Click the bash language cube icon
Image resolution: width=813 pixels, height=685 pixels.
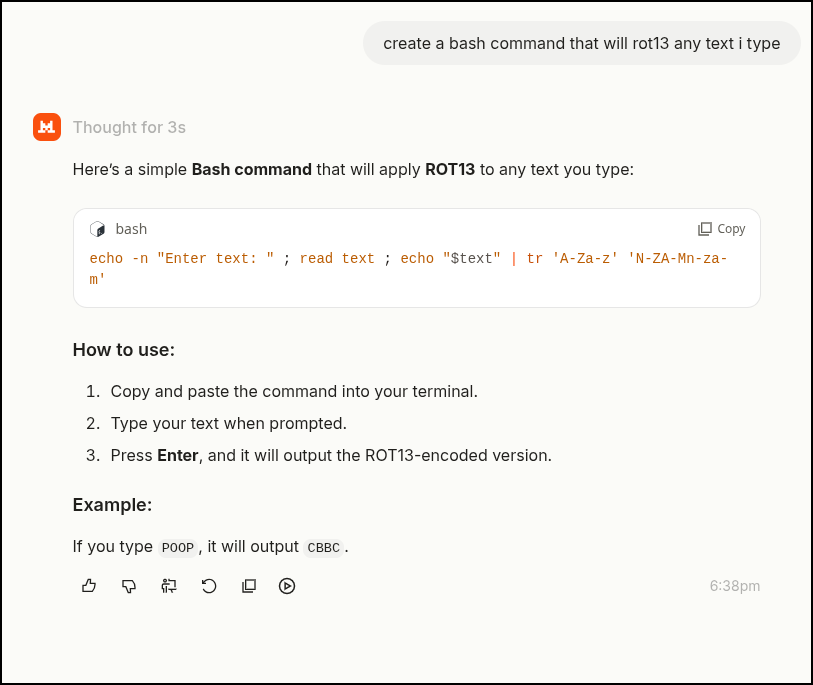pyautogui.click(x=97, y=229)
